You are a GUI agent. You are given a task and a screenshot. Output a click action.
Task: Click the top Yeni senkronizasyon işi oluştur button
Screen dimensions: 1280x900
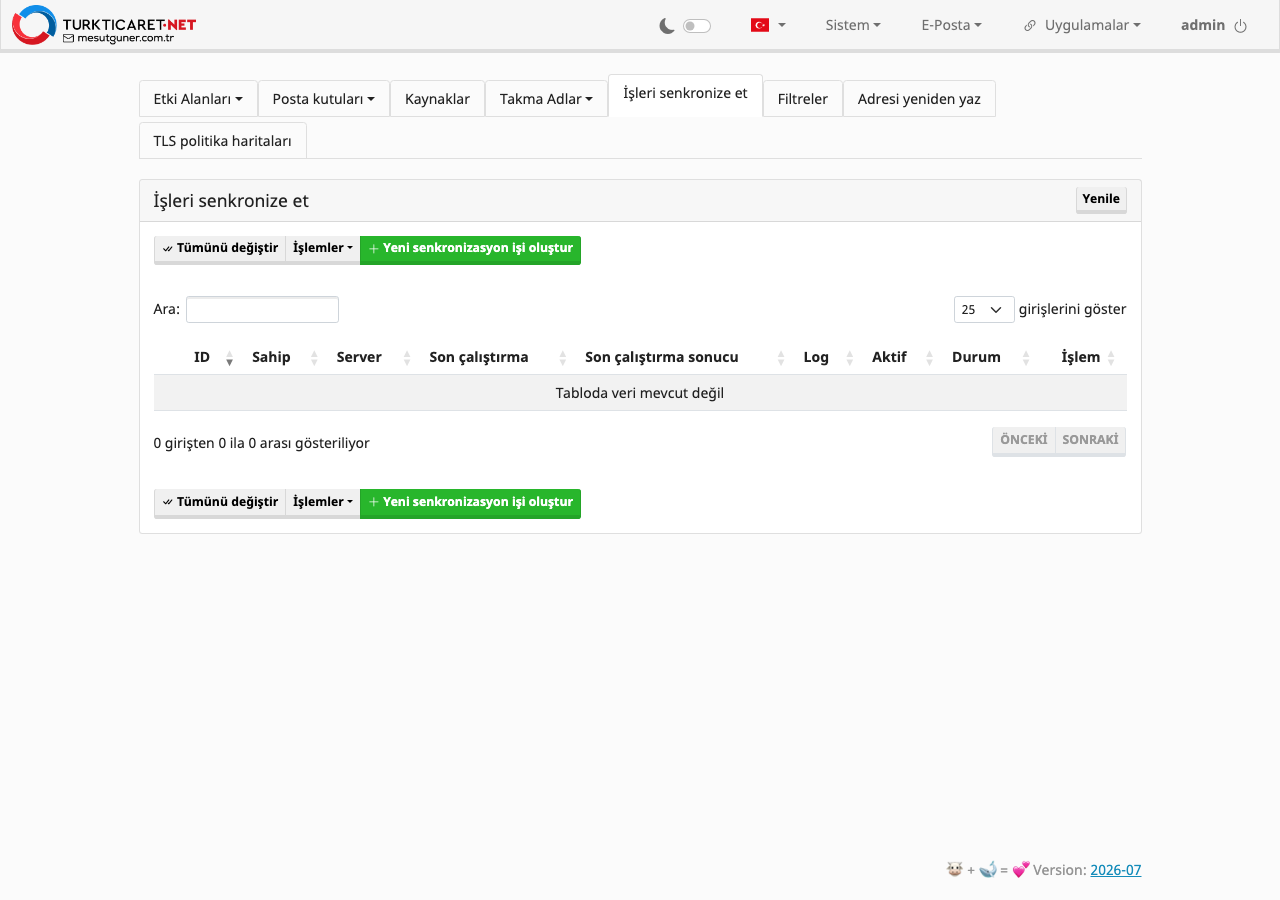pos(470,249)
